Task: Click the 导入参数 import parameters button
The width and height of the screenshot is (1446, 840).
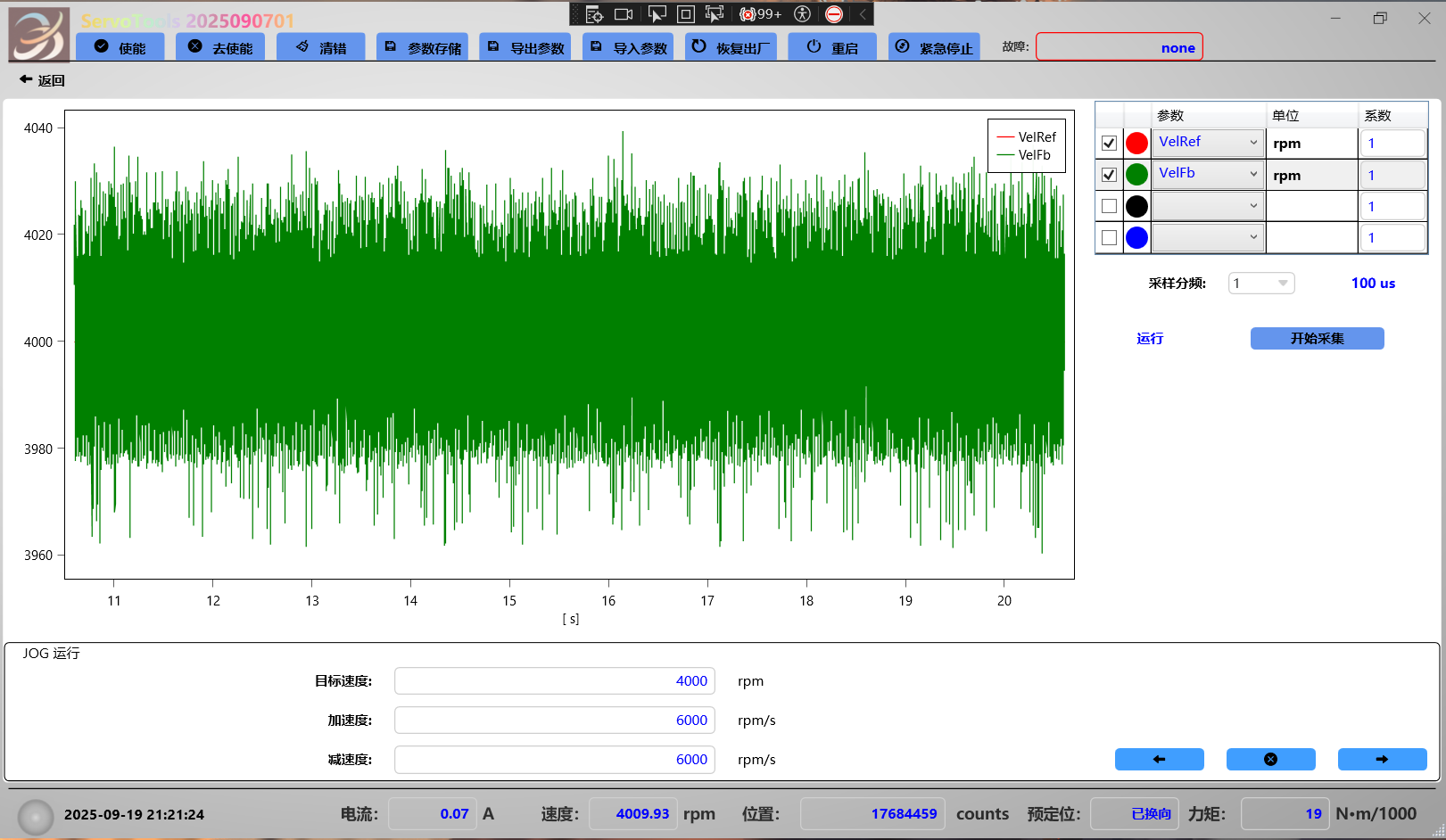Action: [x=628, y=47]
